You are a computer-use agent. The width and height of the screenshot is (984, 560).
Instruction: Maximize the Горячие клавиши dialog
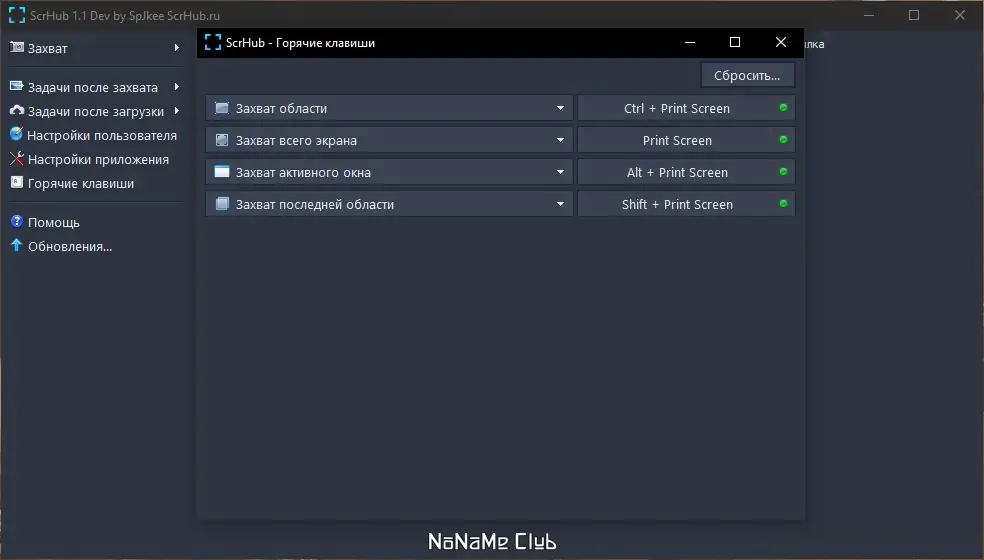click(x=735, y=42)
